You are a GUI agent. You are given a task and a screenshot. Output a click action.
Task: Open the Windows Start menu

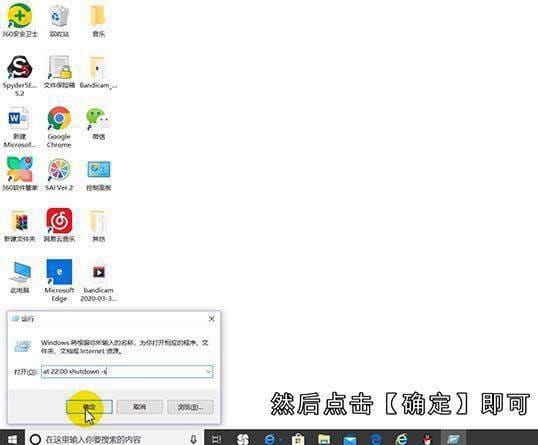(x=12, y=439)
